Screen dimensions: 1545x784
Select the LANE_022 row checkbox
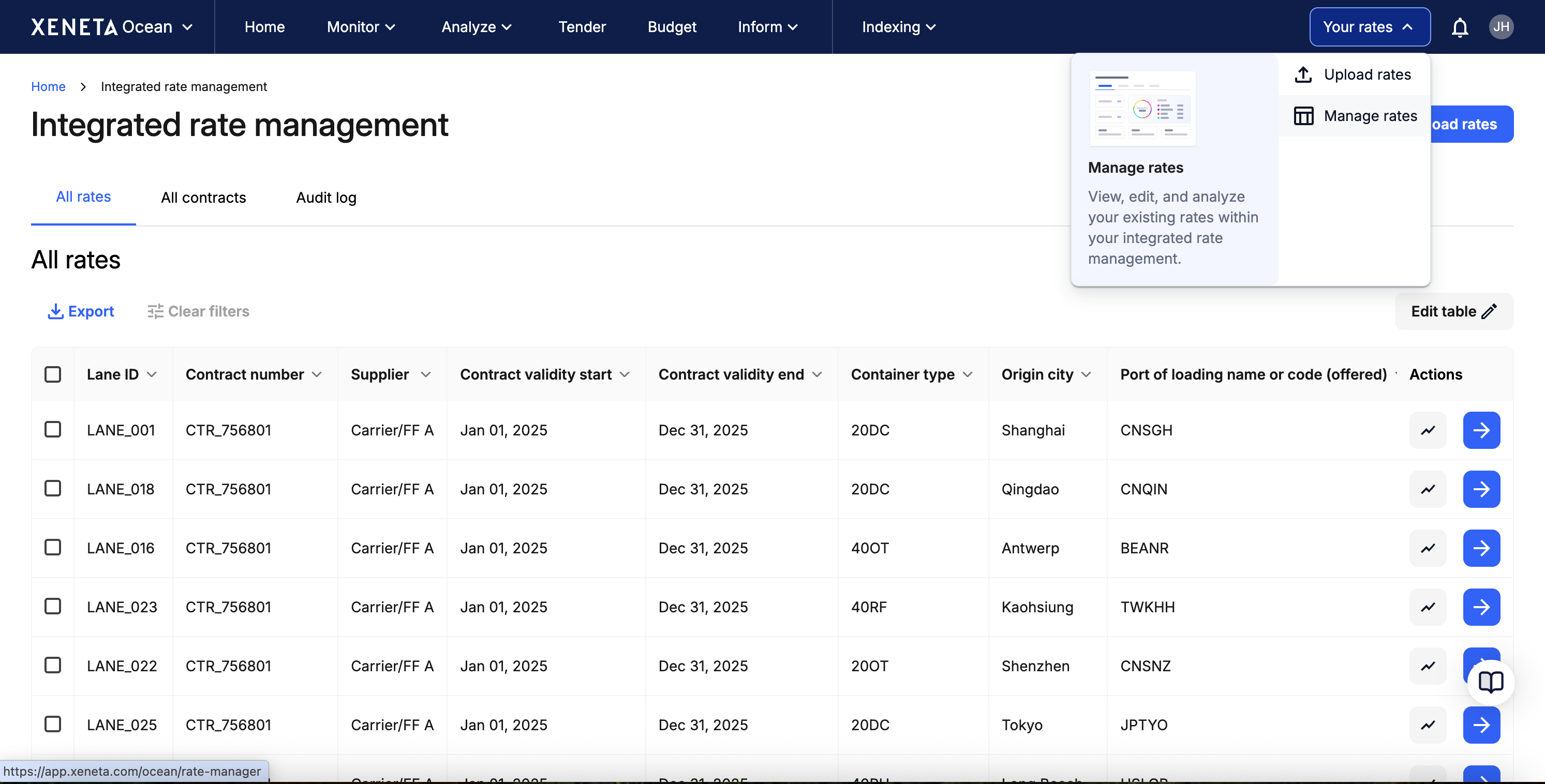pyautogui.click(x=53, y=666)
